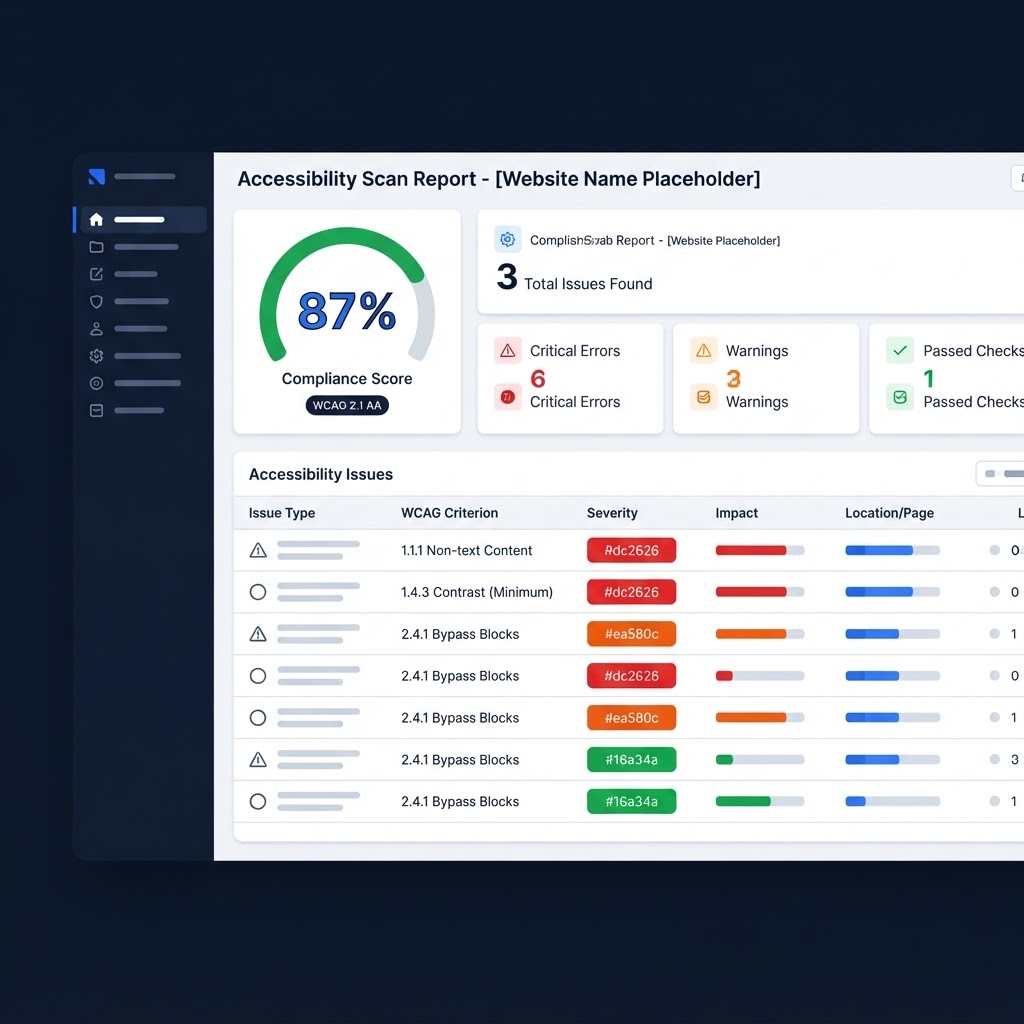Click the '3 Total Issues Found' text
1024x1024 pixels.
575,278
